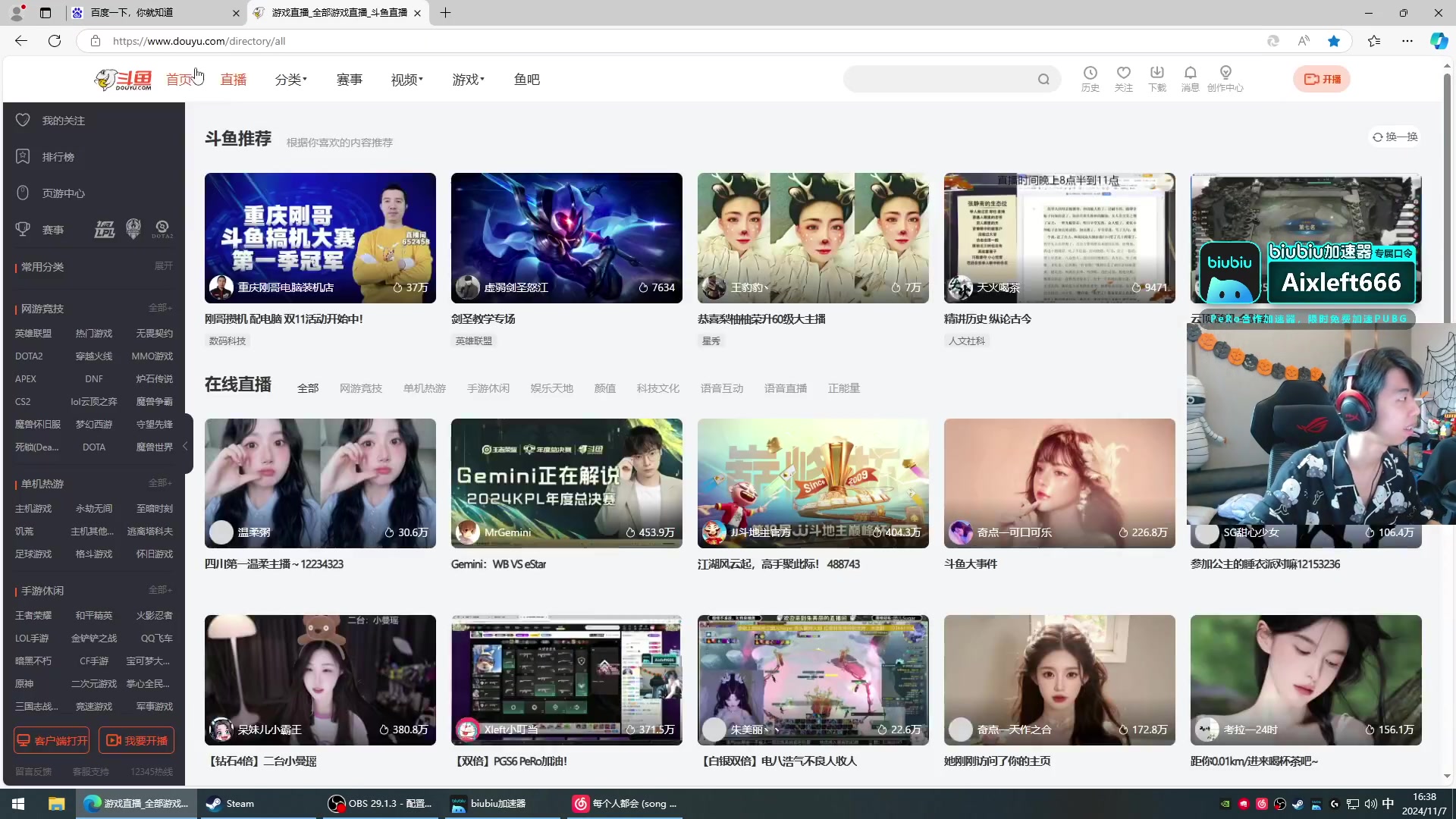This screenshot has width=1456, height=819.
Task: Click the favorites star in the address bar
Action: point(1334,41)
